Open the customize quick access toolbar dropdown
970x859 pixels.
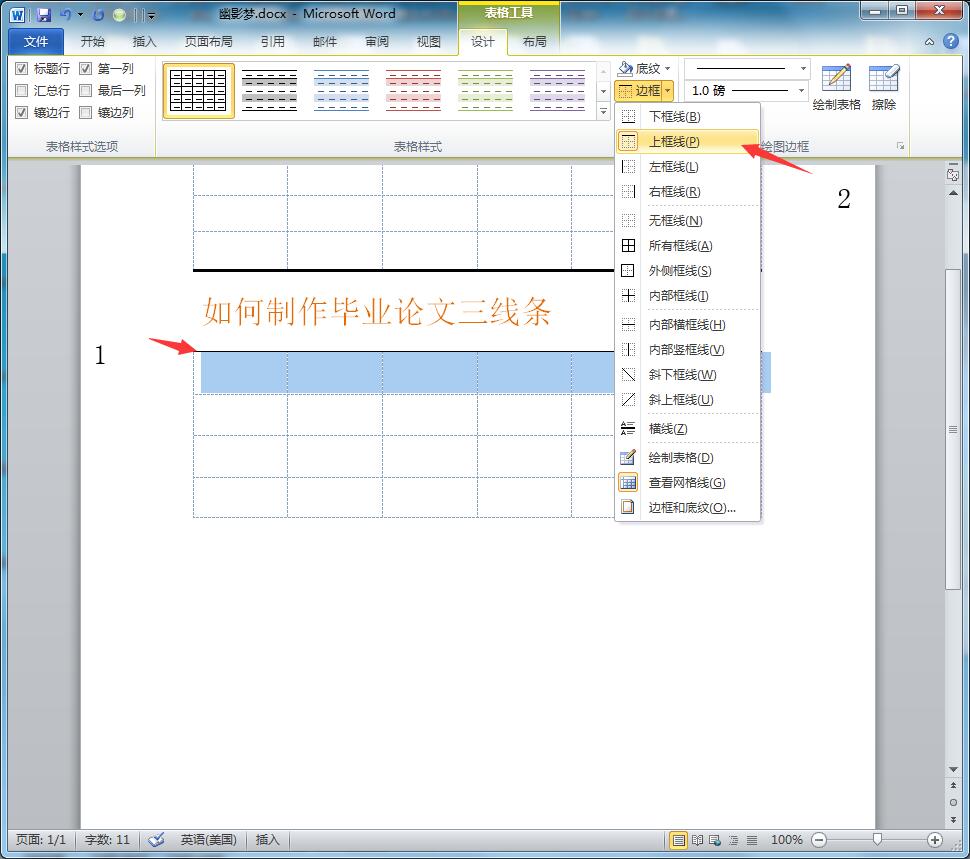(152, 15)
